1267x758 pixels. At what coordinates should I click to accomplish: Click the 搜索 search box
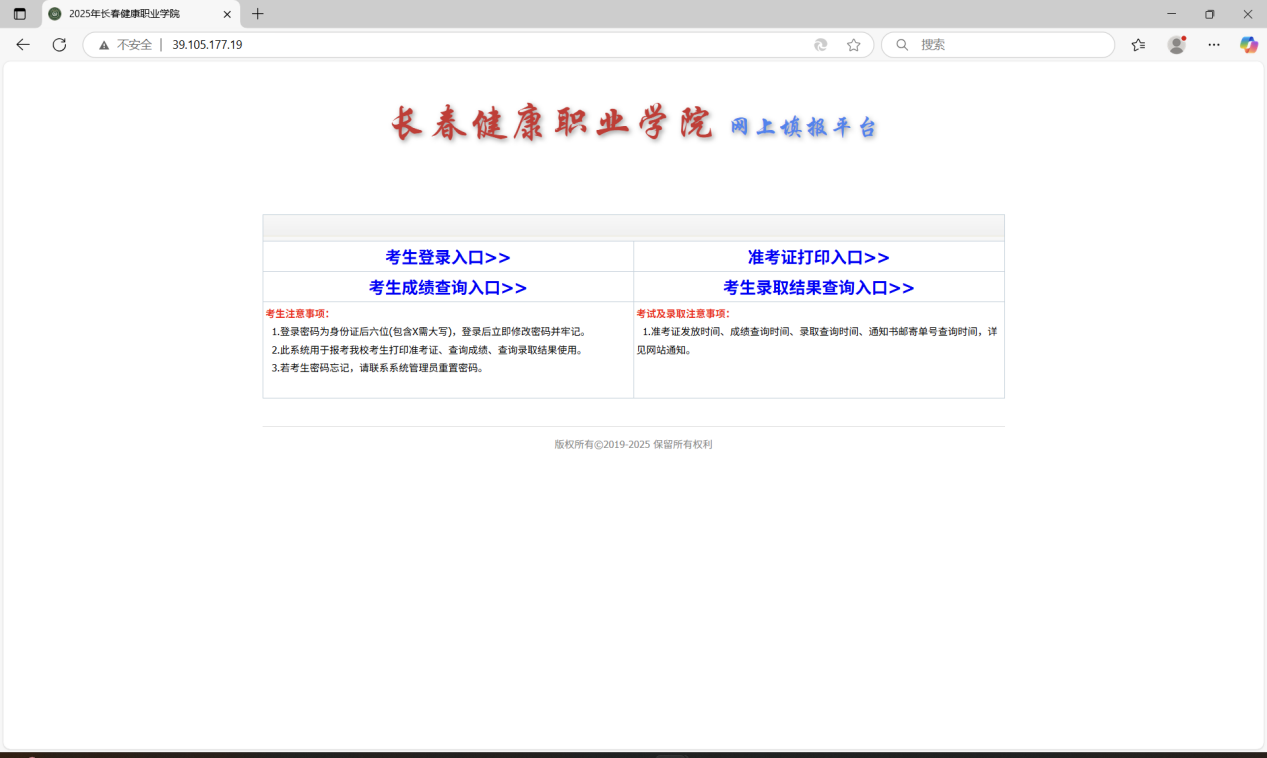pyautogui.click(x=998, y=45)
